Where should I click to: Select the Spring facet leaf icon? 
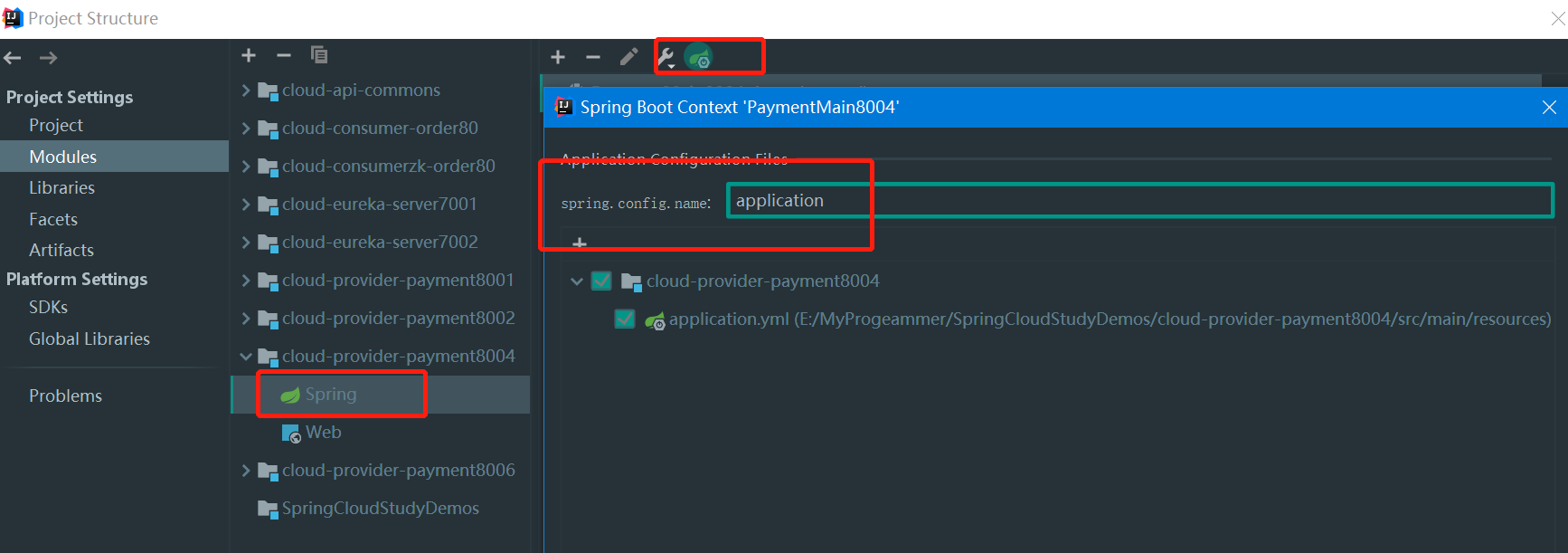click(290, 395)
